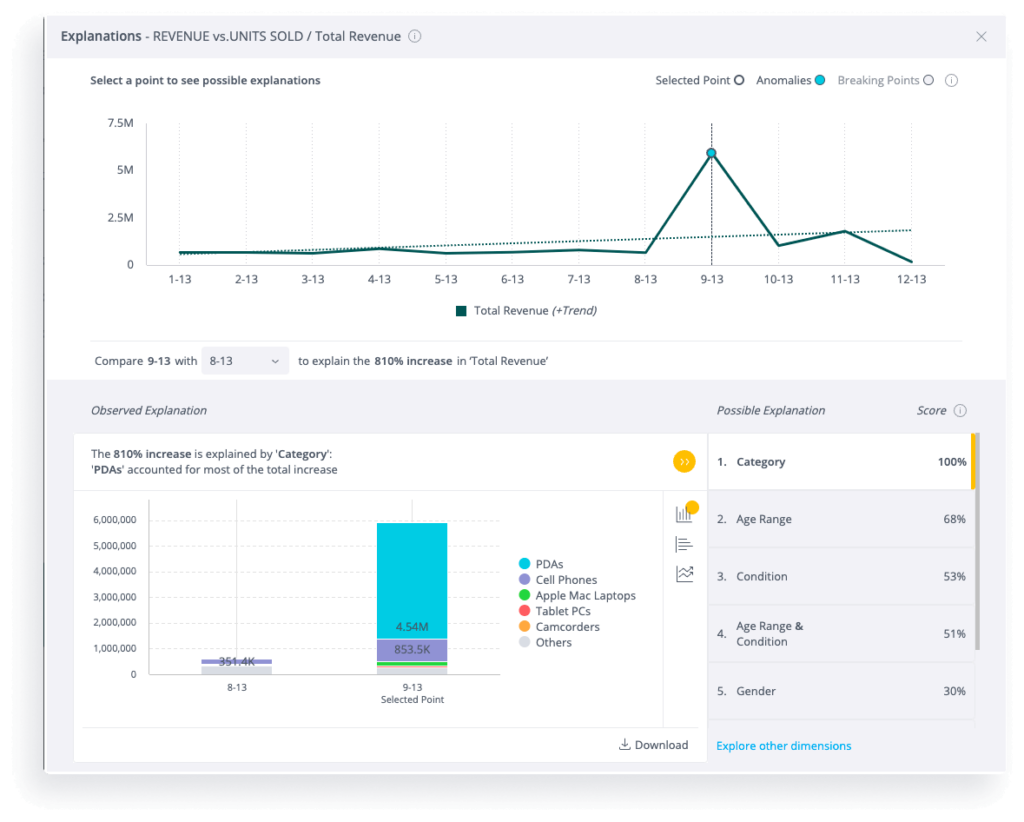Click the yellow double-arrow expand icon
1024x822 pixels.
click(684, 462)
